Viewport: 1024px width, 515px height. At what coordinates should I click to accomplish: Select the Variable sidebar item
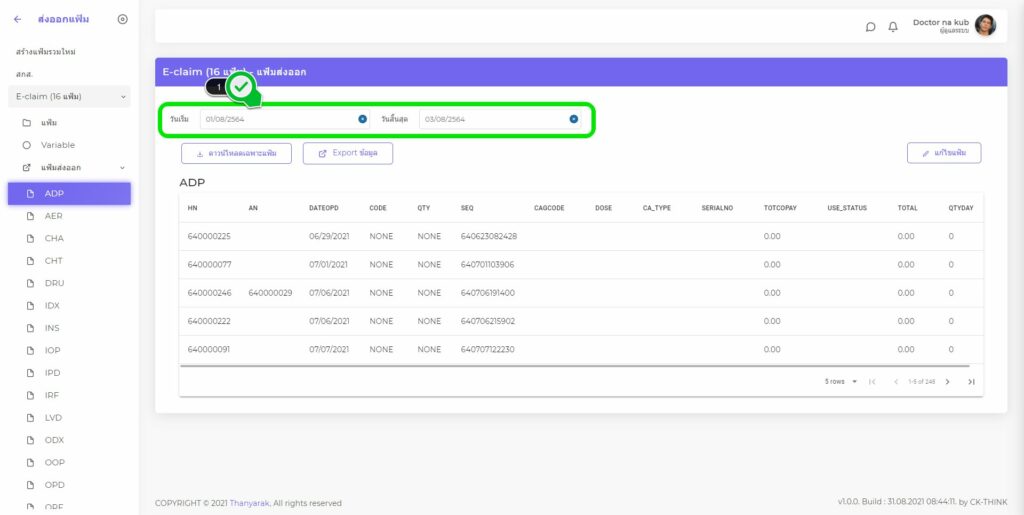click(57, 145)
